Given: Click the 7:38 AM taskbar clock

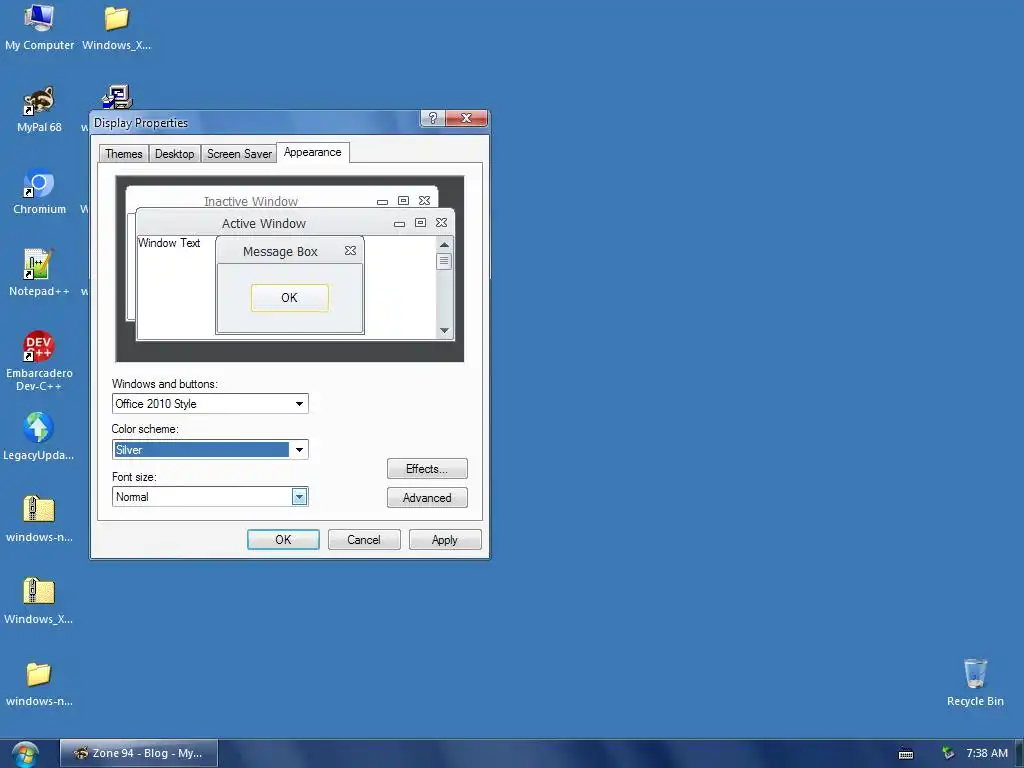Looking at the screenshot, I should click(x=987, y=753).
